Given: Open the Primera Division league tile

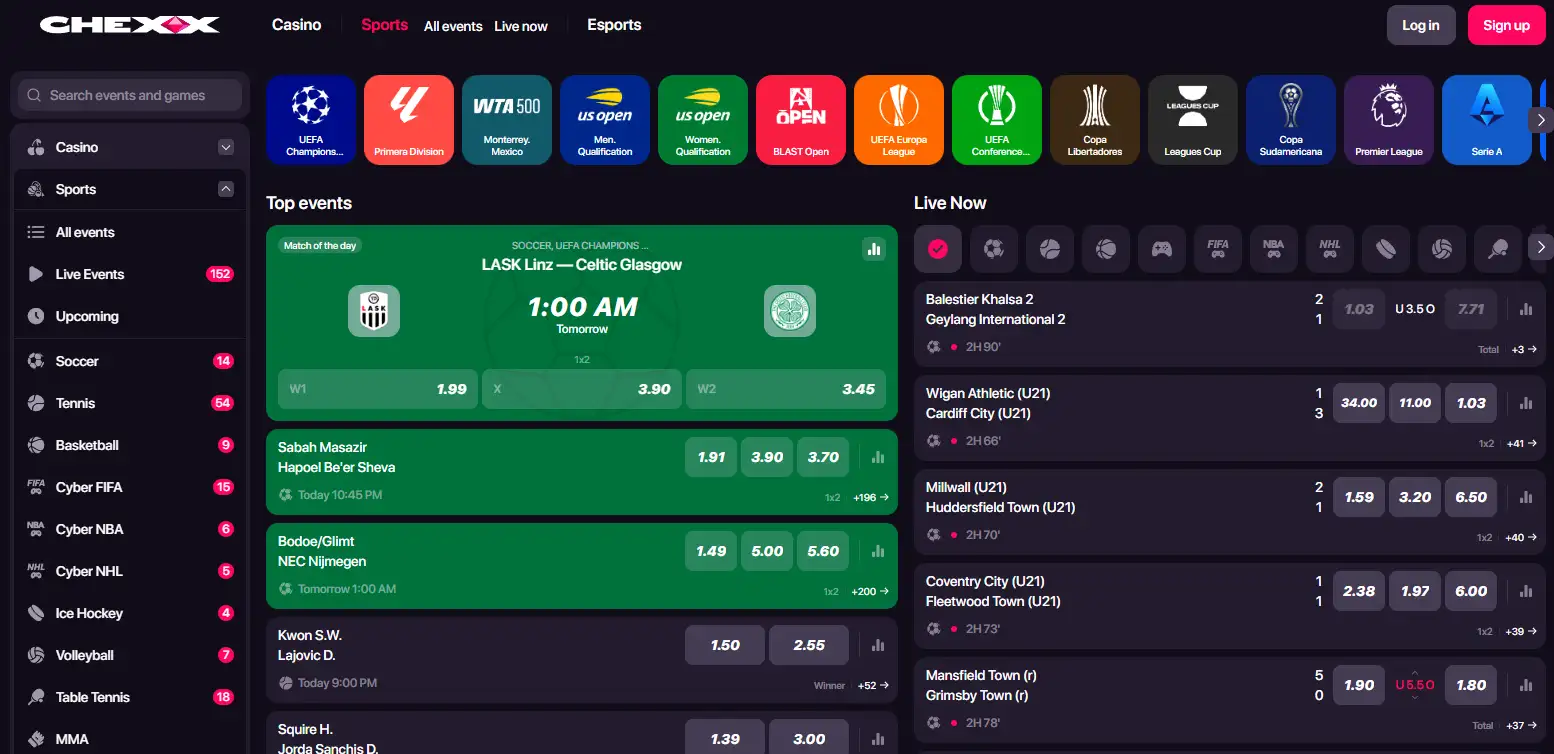Looking at the screenshot, I should pyautogui.click(x=409, y=120).
